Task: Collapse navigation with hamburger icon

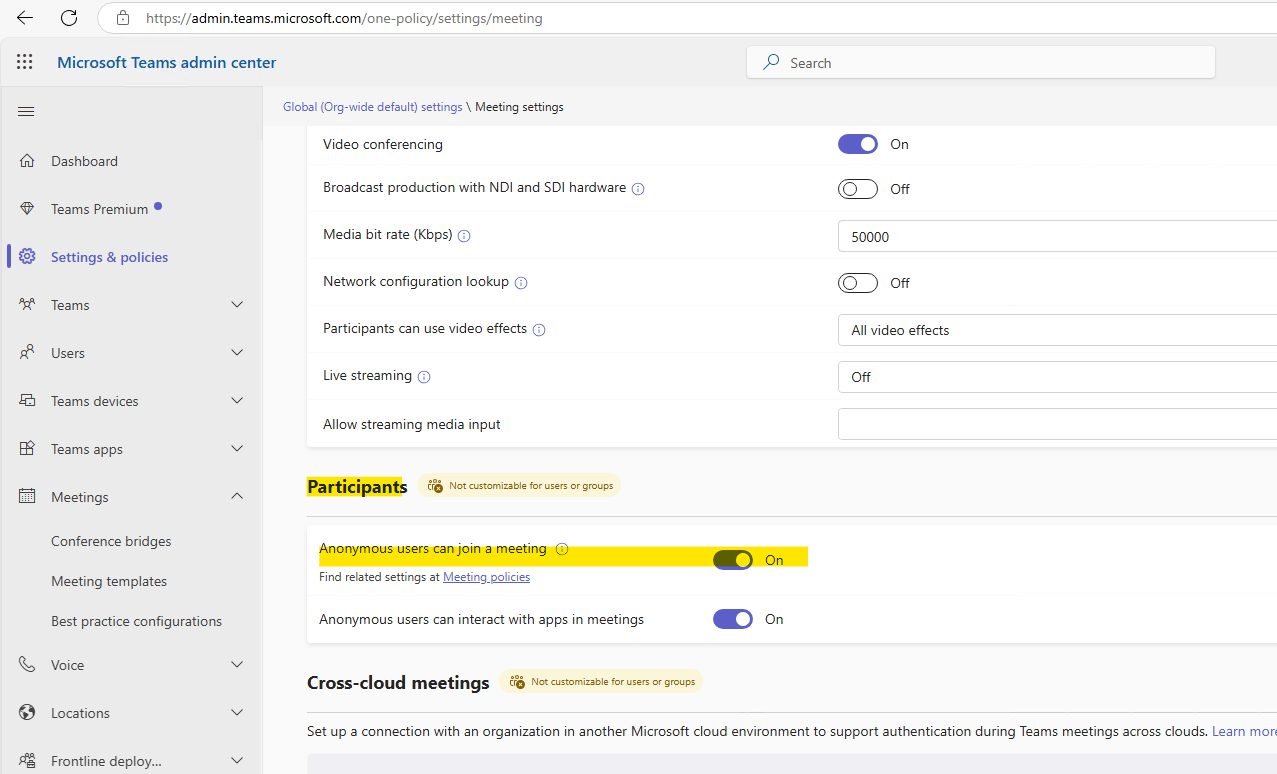Action: [26, 111]
